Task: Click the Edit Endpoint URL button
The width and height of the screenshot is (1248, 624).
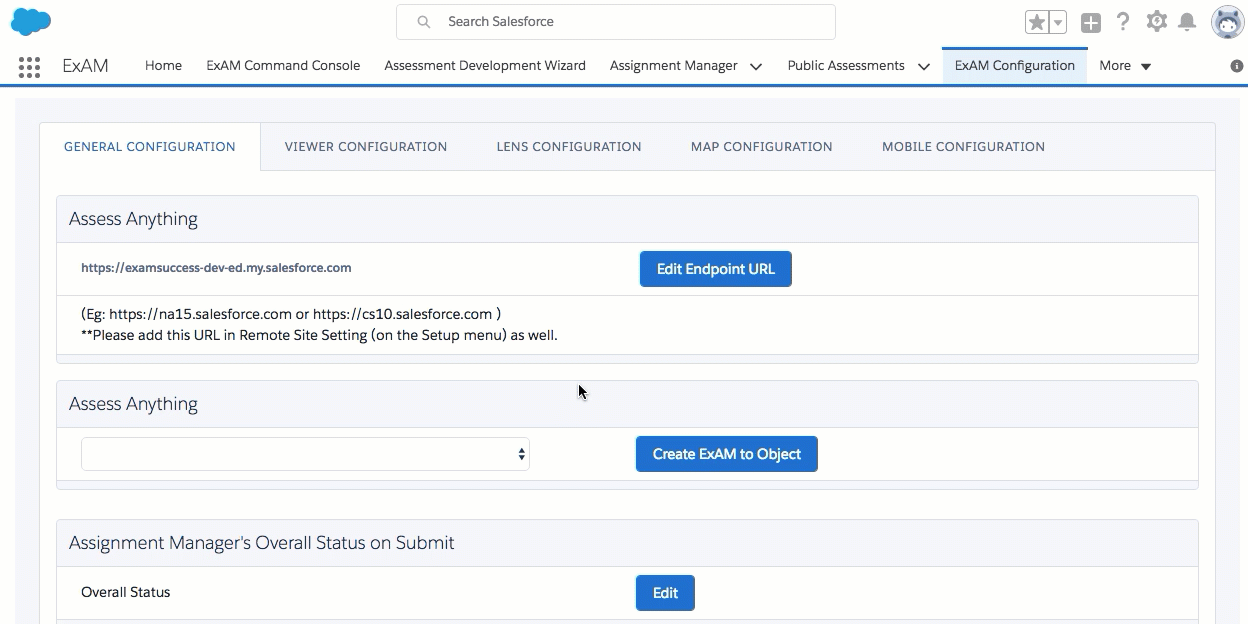Action: 716,269
